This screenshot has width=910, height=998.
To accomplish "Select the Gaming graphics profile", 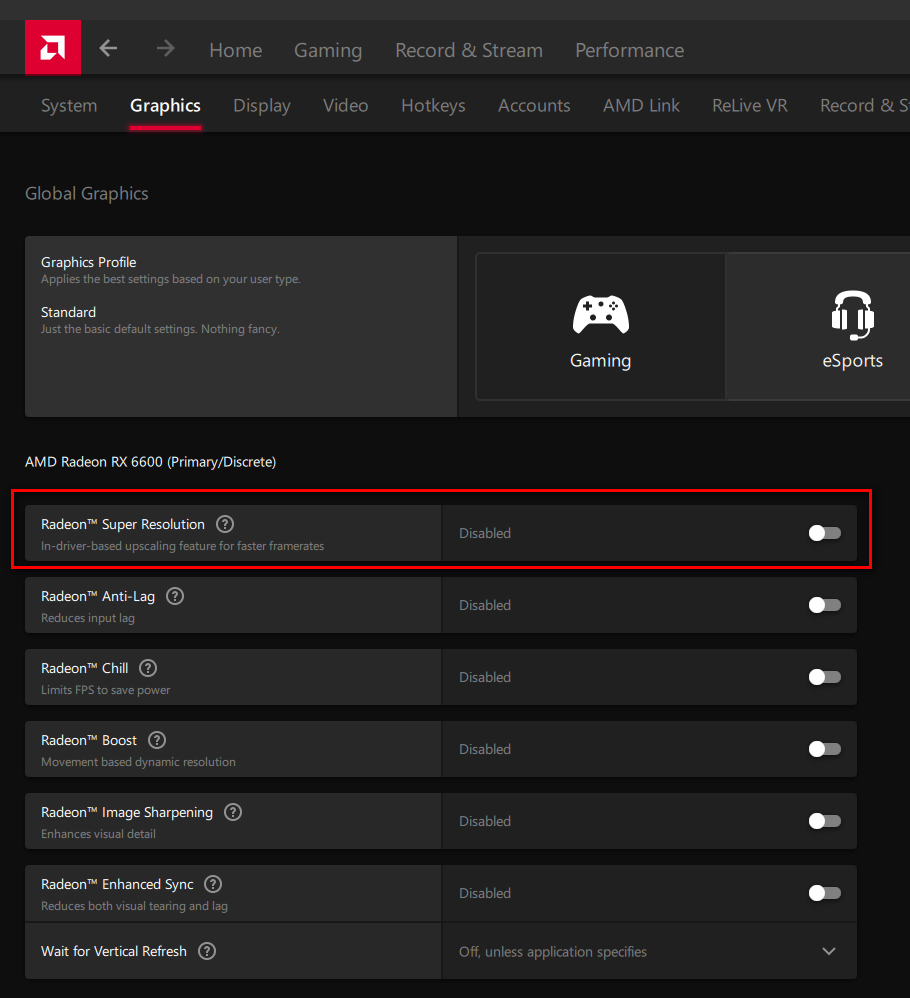I will click(x=600, y=328).
